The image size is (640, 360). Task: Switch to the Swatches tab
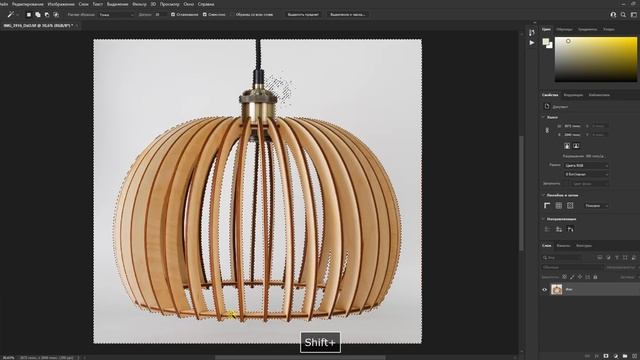tap(564, 29)
